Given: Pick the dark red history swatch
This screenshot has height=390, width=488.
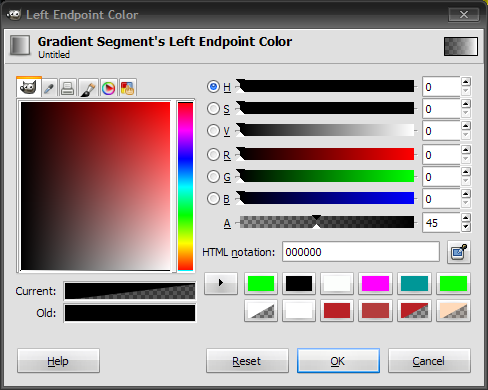Looking at the screenshot, I should (337, 311).
